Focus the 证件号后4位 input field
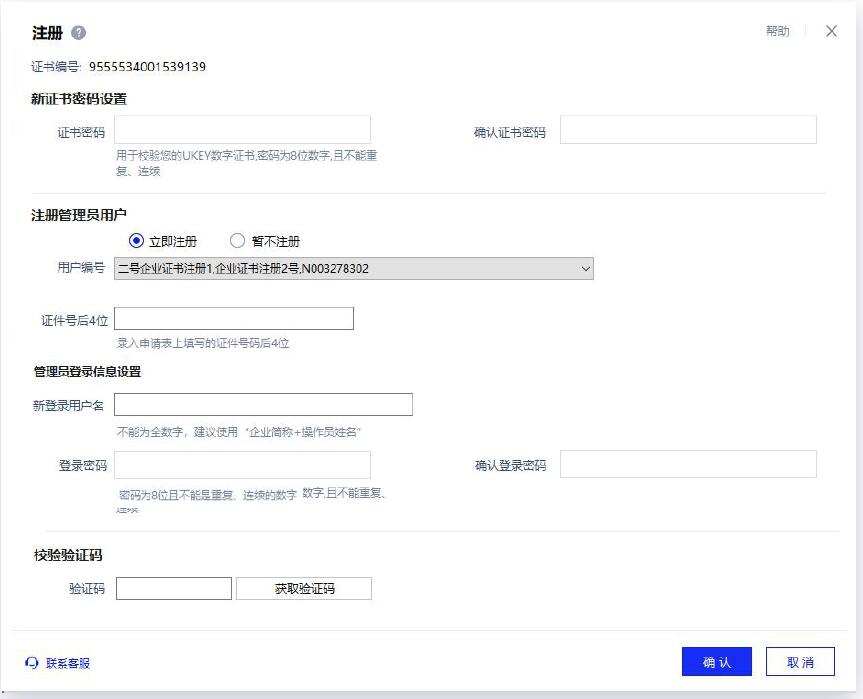 233,319
